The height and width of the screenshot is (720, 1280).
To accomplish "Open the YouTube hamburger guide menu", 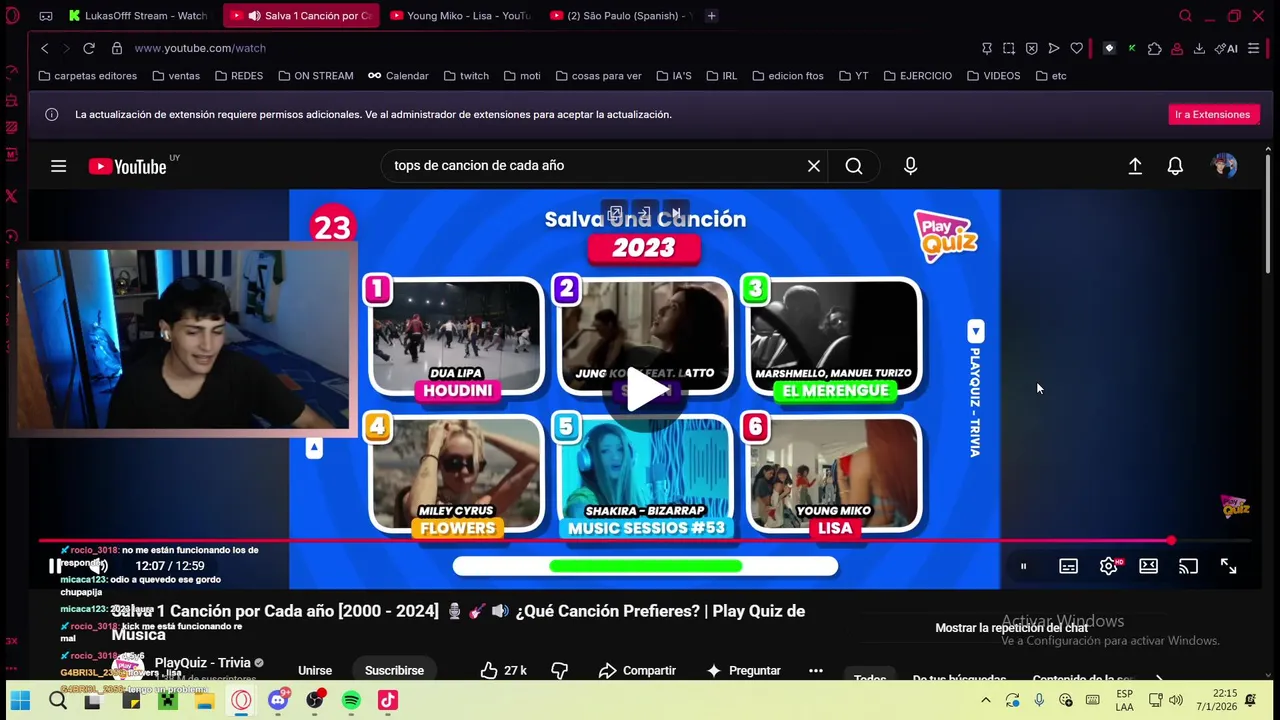I will tap(58, 166).
